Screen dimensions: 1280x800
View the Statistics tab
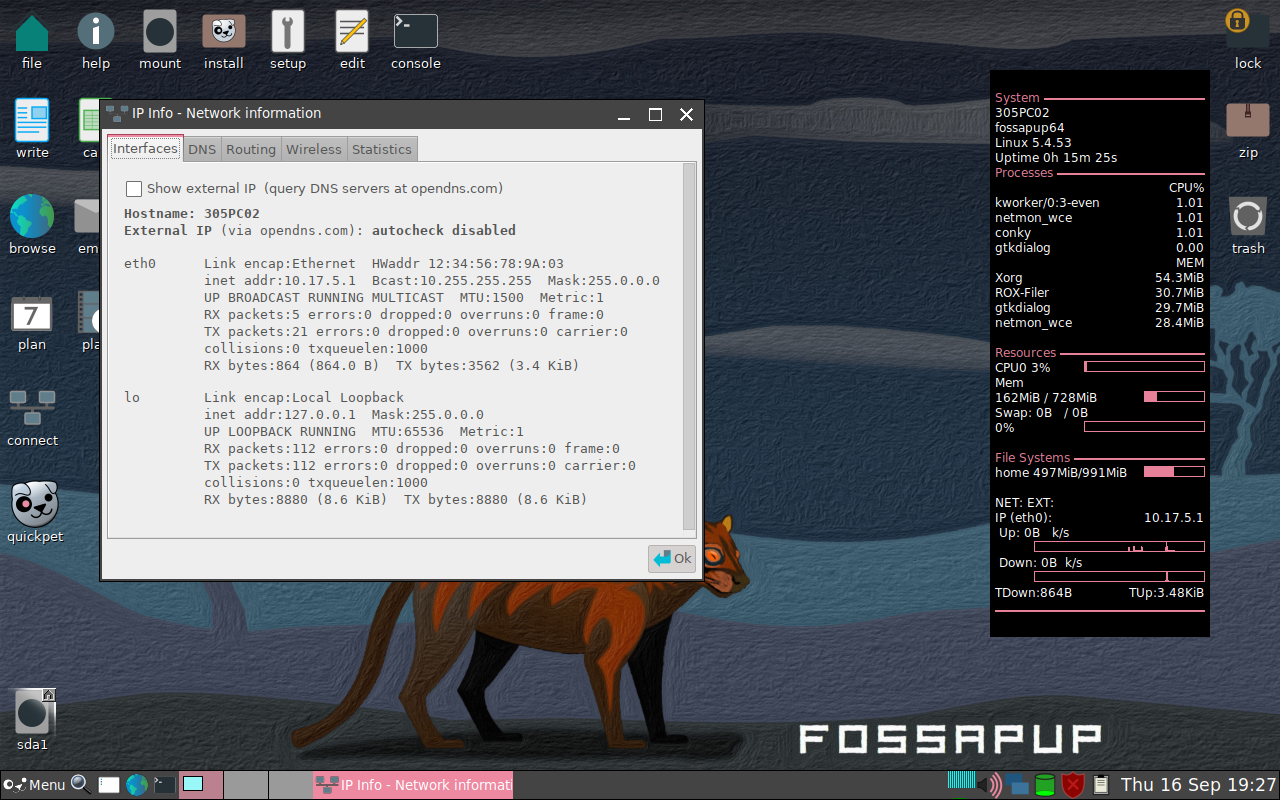(381, 149)
